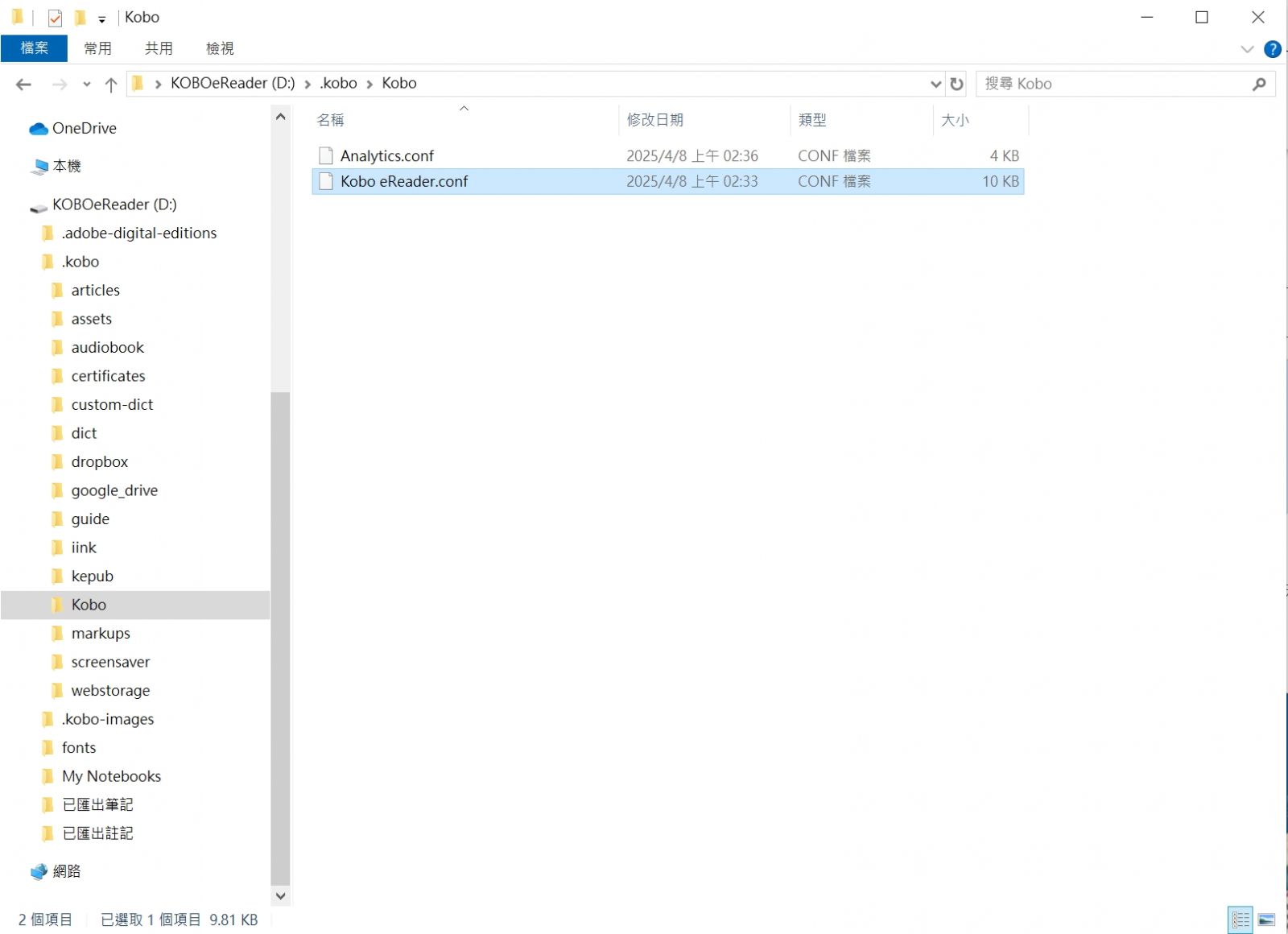This screenshot has width=1288, height=934.
Task: Expand the chevron after KOBOeReader (D:) breadcrumb
Action: coord(308,84)
